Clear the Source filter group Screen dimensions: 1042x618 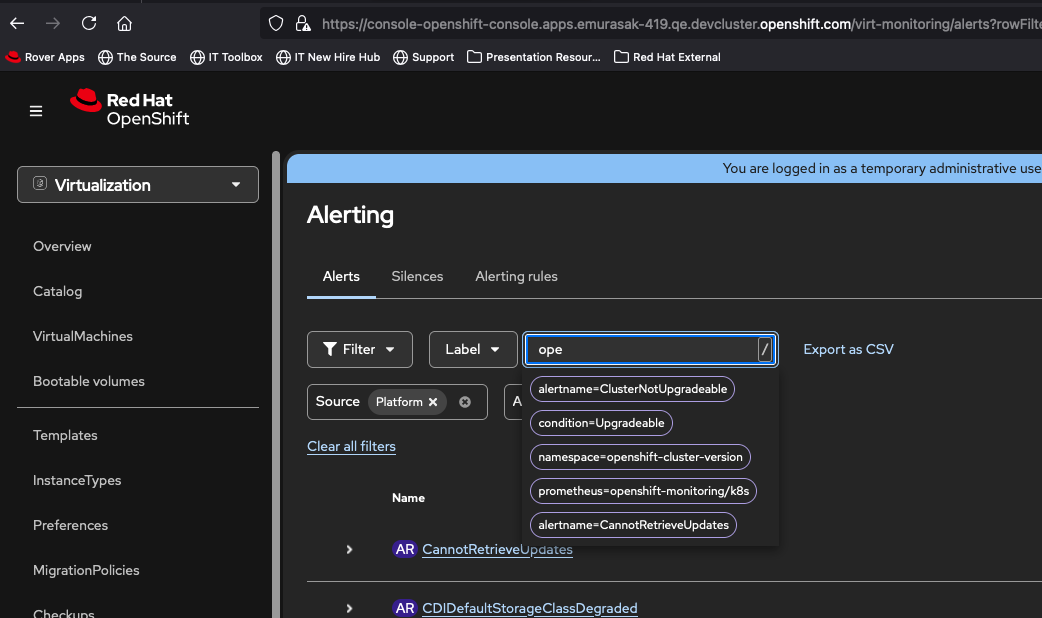pos(465,402)
